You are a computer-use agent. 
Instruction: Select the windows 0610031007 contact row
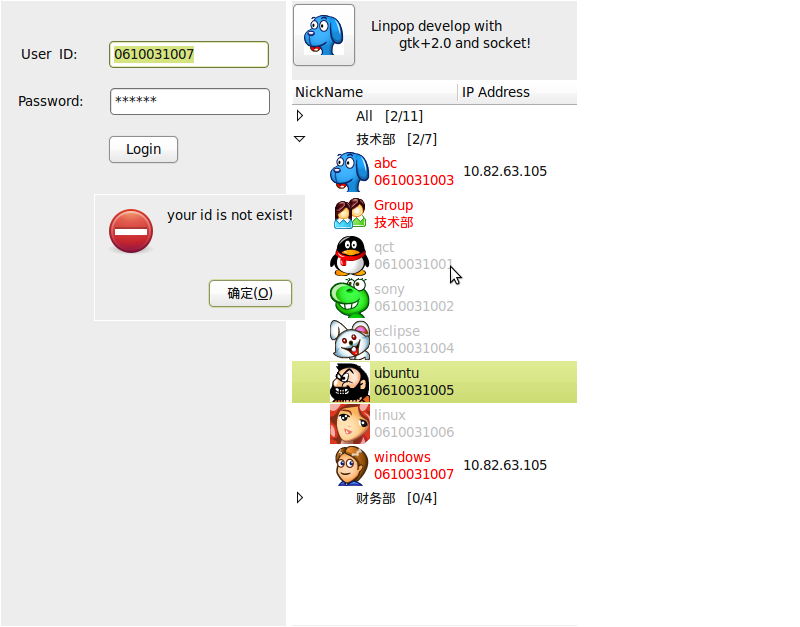coord(434,465)
